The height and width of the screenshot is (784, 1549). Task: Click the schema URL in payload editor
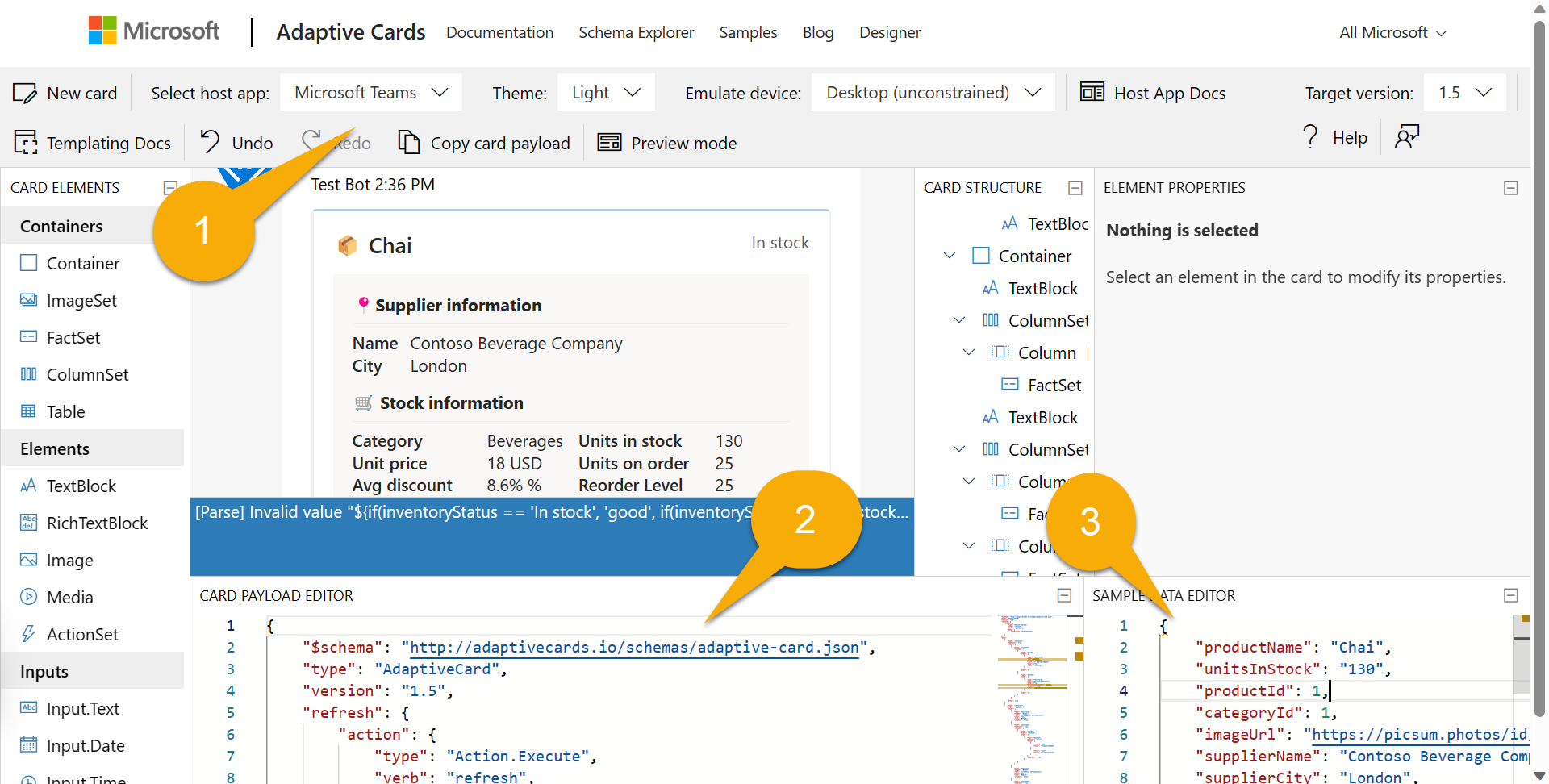pyautogui.click(x=634, y=648)
